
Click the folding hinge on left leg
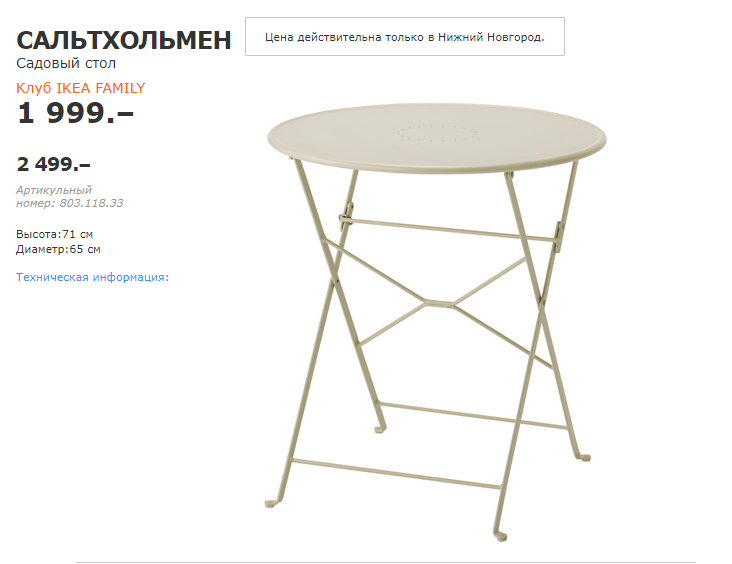(346, 217)
